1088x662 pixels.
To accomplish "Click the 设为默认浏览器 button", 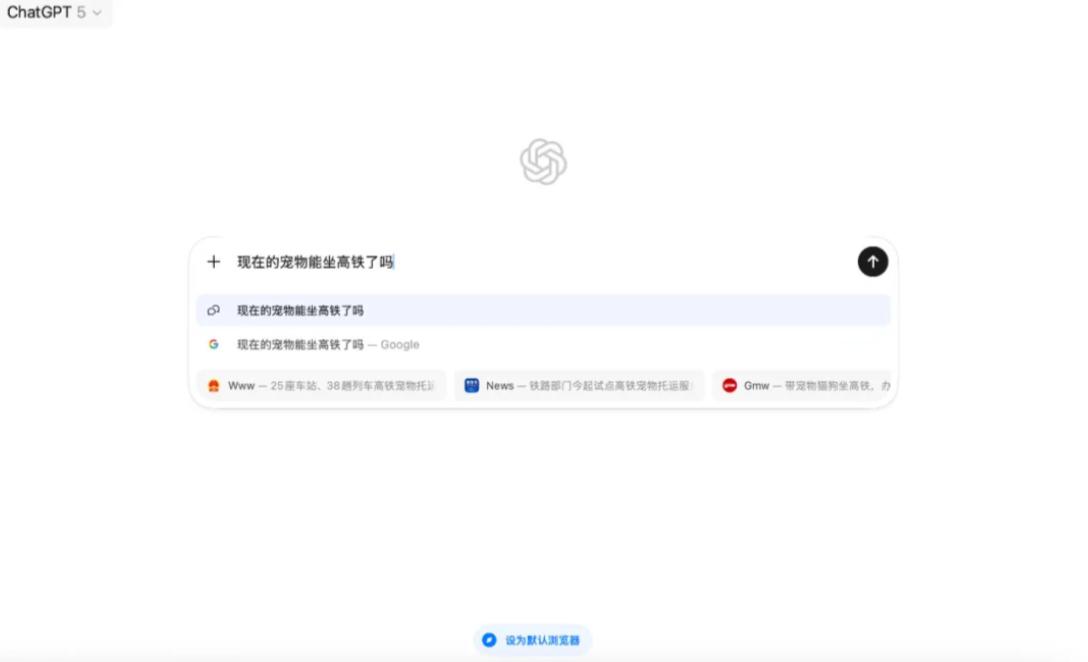I will tap(532, 640).
